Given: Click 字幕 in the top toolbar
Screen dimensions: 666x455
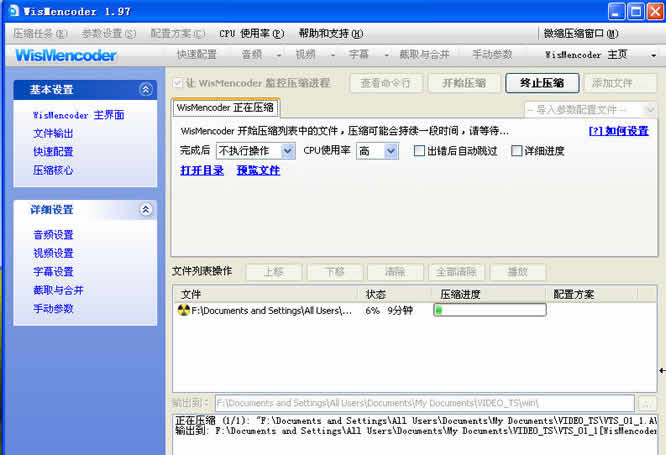Looking at the screenshot, I should tap(358, 54).
